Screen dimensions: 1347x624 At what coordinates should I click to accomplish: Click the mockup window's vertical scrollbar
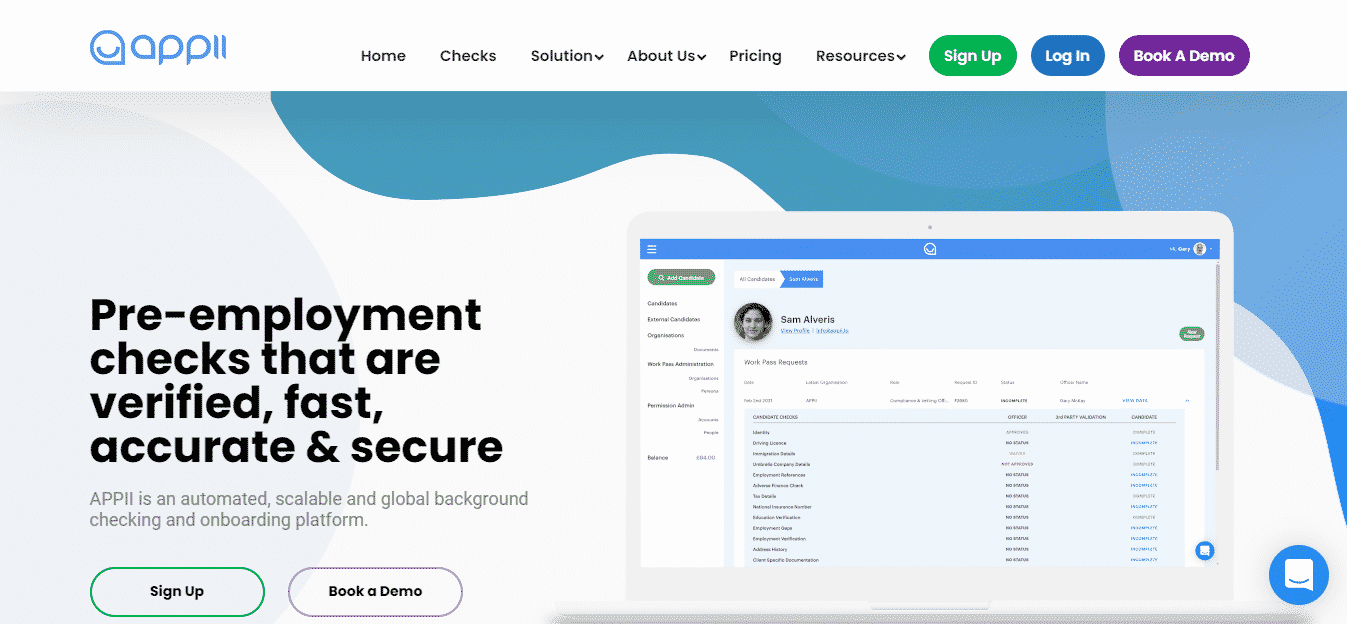[x=1217, y=367]
